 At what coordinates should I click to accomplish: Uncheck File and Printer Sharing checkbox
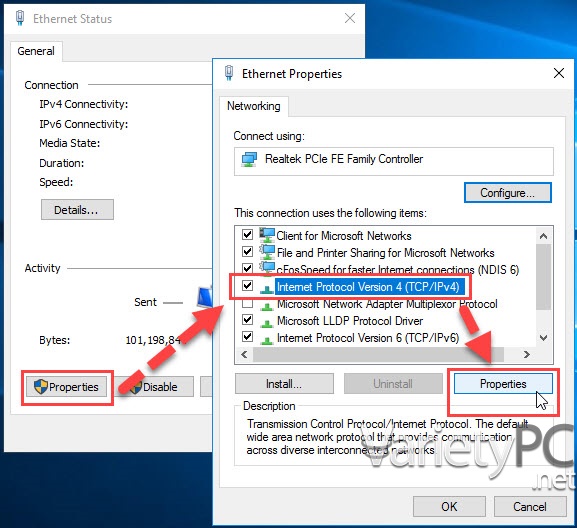(247, 252)
